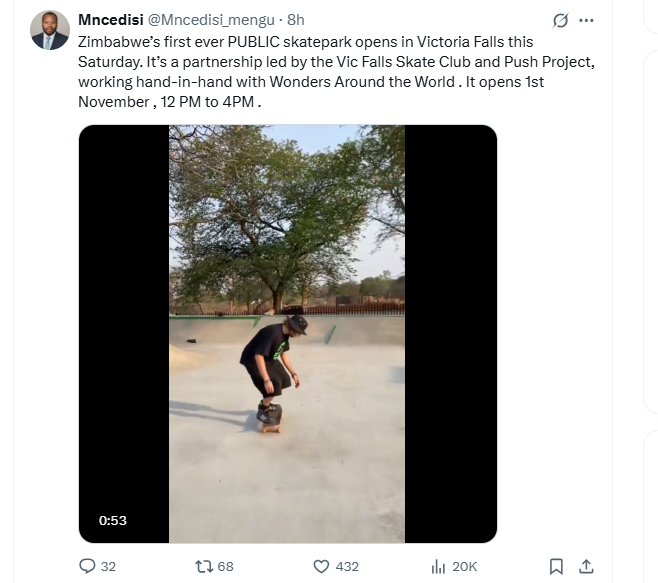Click the 32 replies count

point(109,566)
